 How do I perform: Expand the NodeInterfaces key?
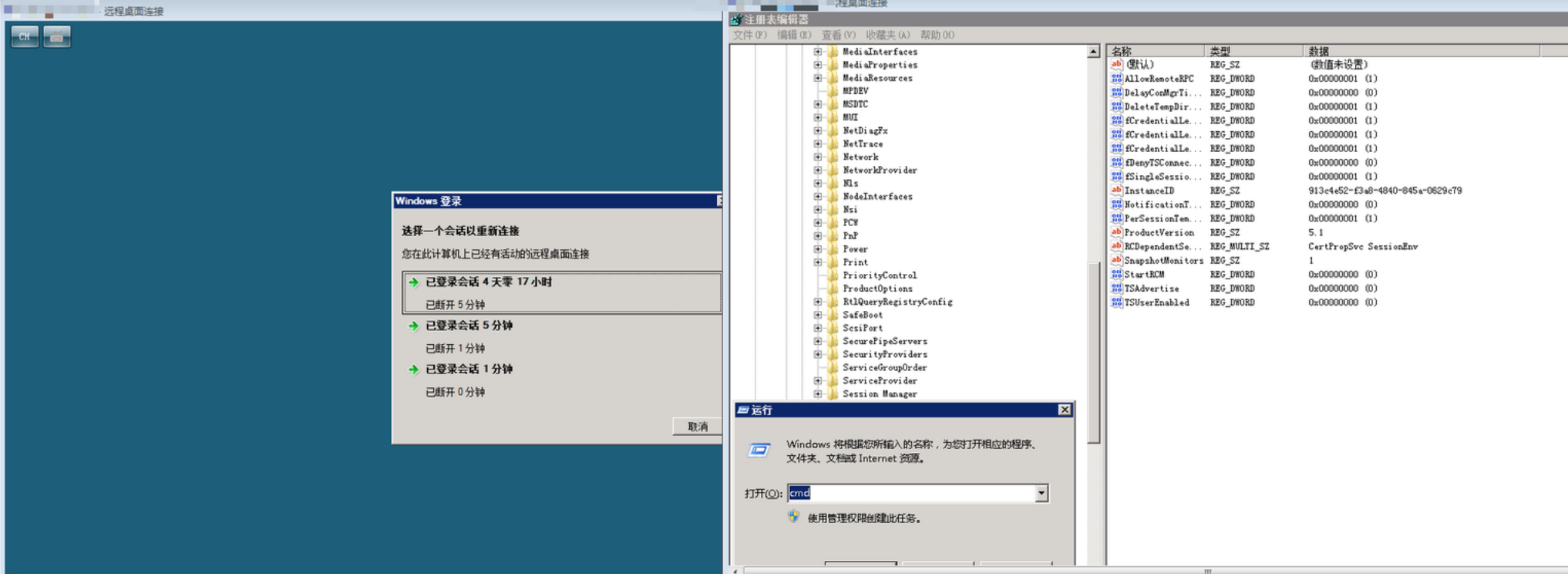click(818, 196)
